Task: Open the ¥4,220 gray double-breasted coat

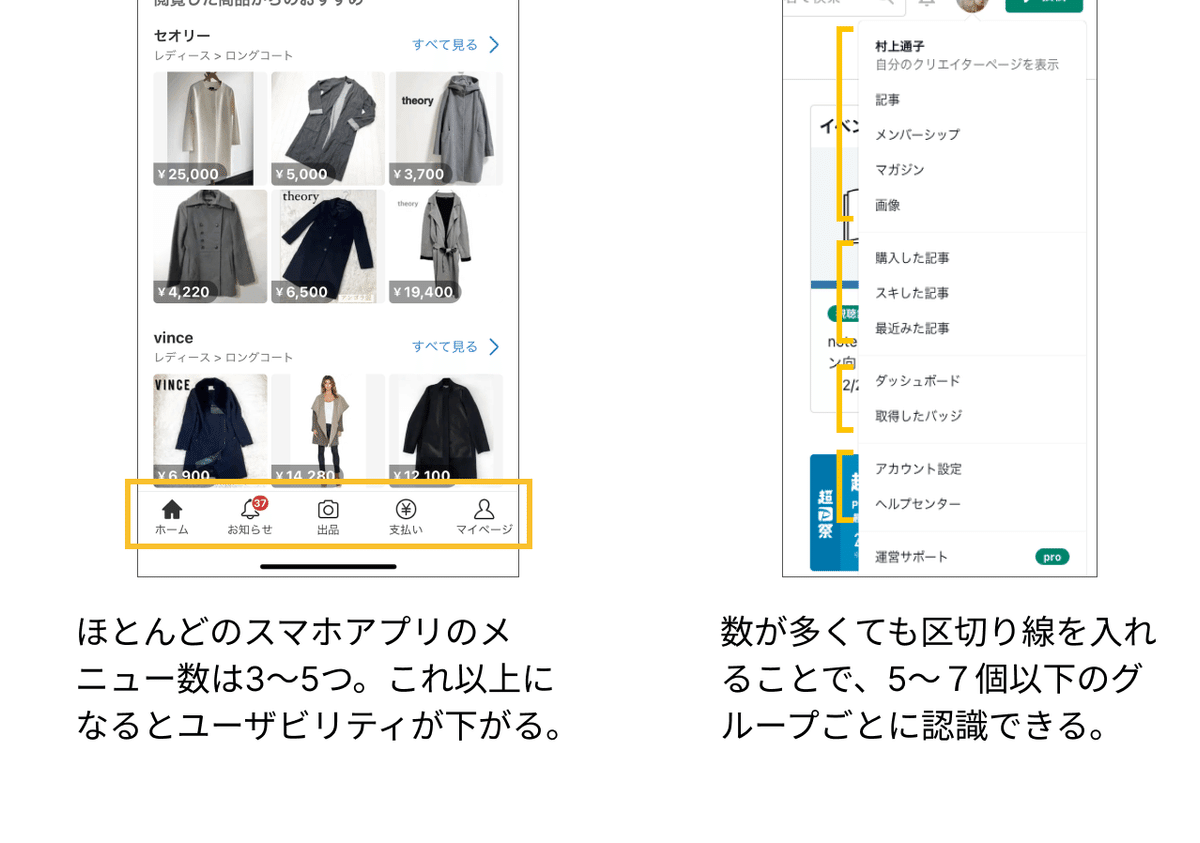Action: (210, 246)
